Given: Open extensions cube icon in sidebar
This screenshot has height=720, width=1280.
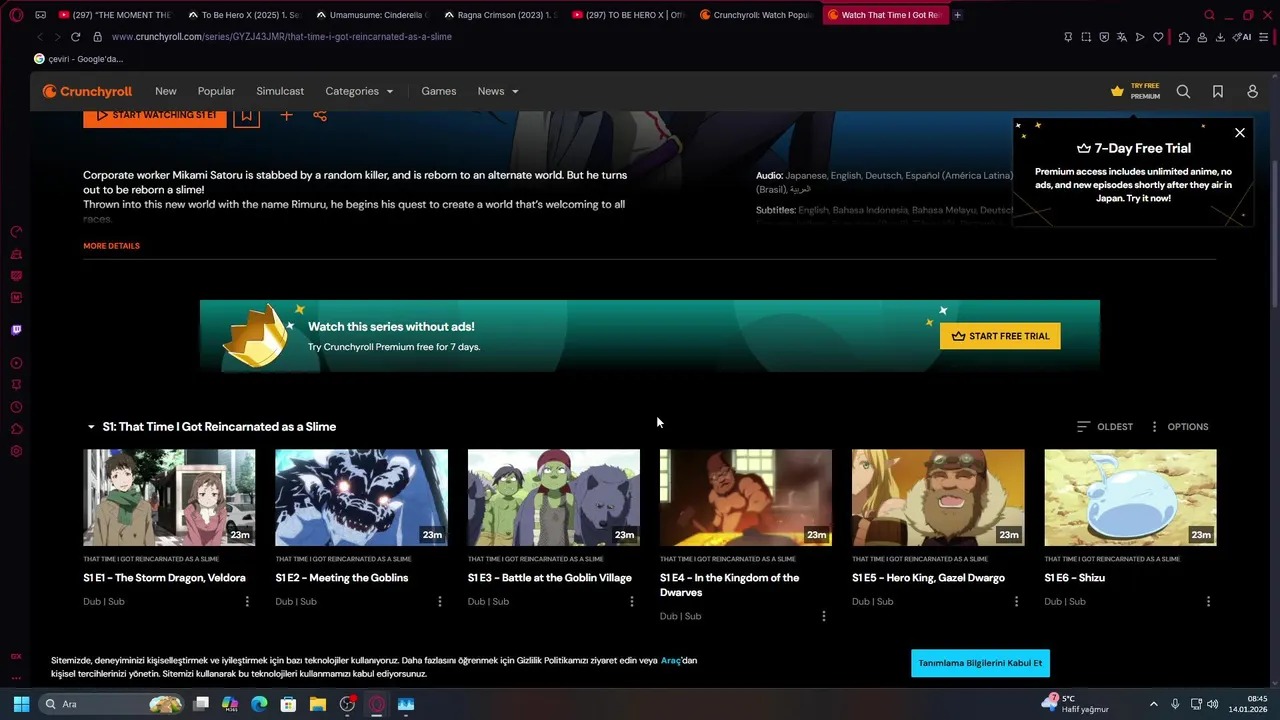Looking at the screenshot, I should click(x=16, y=429).
